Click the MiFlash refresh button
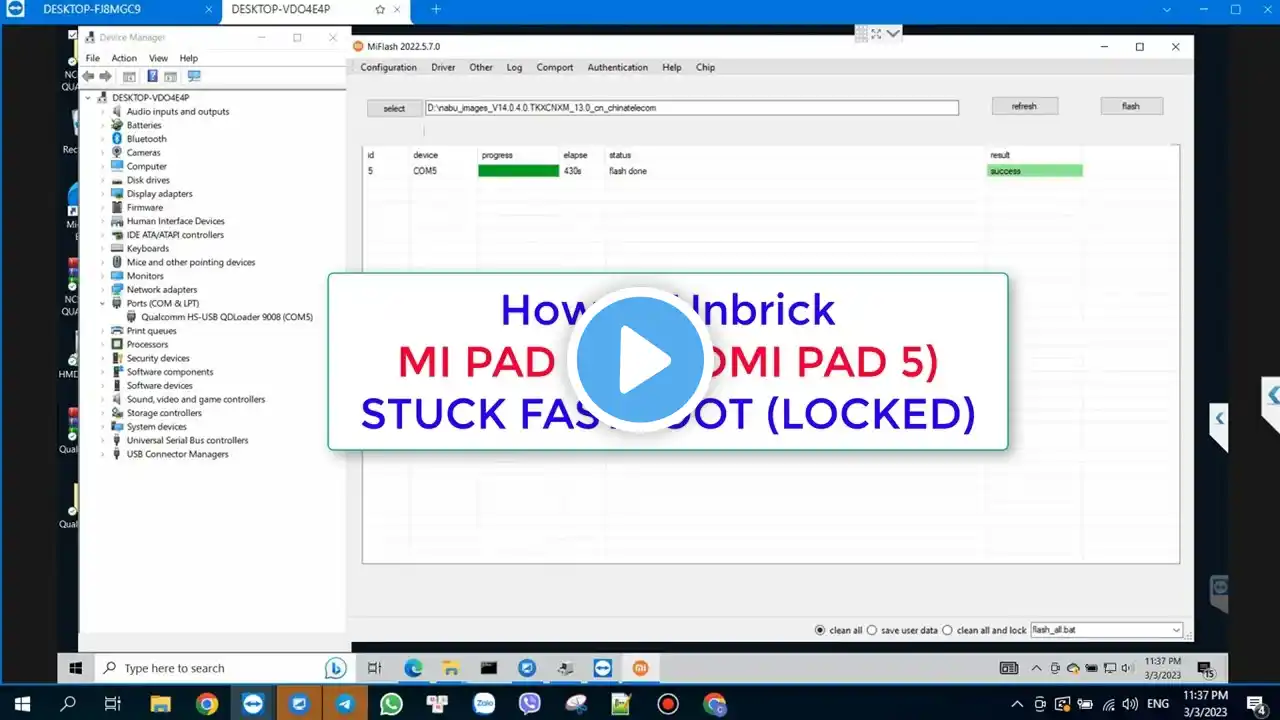Image resolution: width=1280 pixels, height=720 pixels. click(1024, 106)
